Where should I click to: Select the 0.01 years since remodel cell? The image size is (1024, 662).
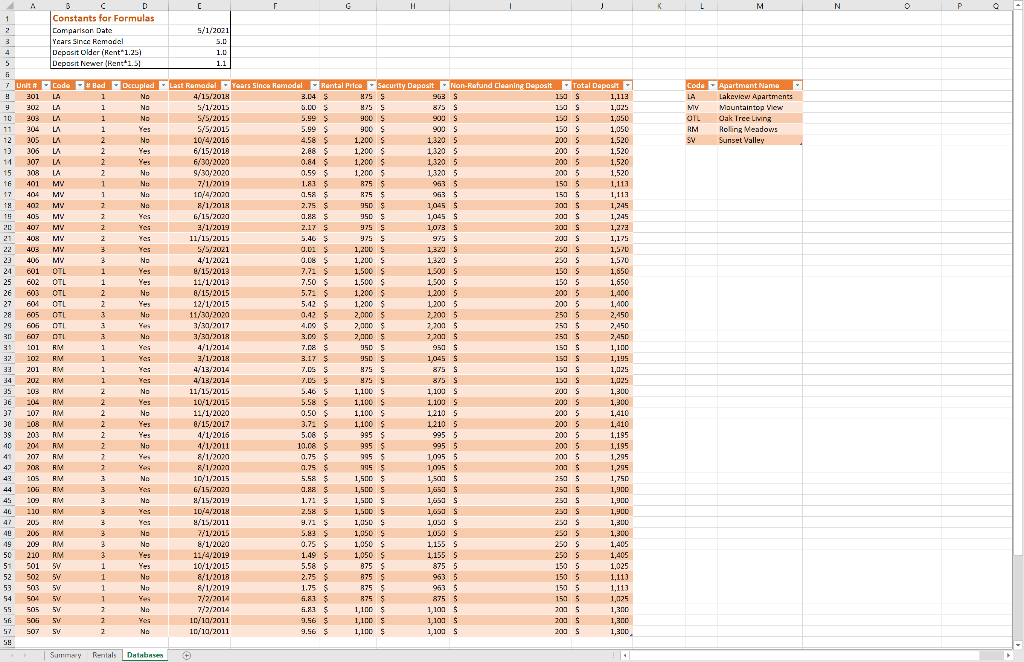275,249
